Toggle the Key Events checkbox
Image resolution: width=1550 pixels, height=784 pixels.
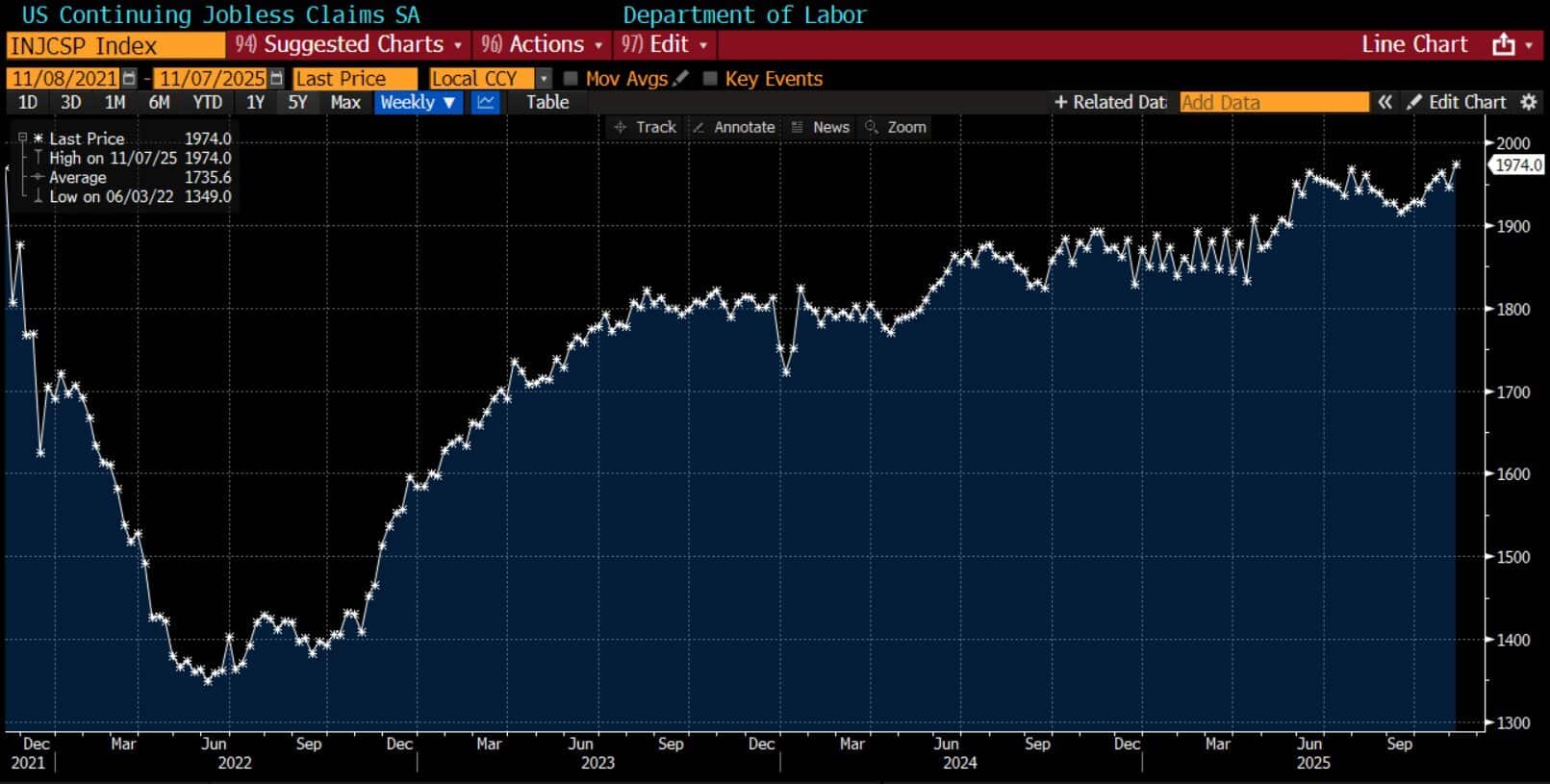[710, 79]
